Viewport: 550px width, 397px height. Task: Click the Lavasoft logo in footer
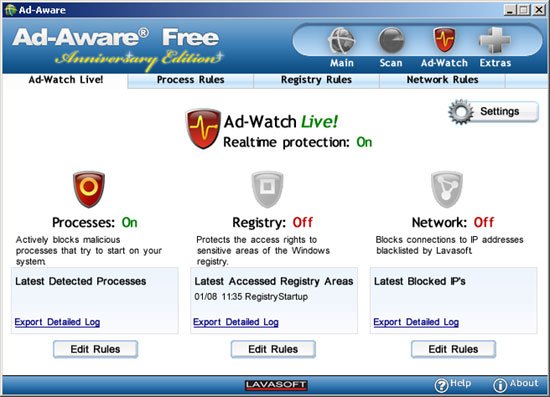click(276, 385)
